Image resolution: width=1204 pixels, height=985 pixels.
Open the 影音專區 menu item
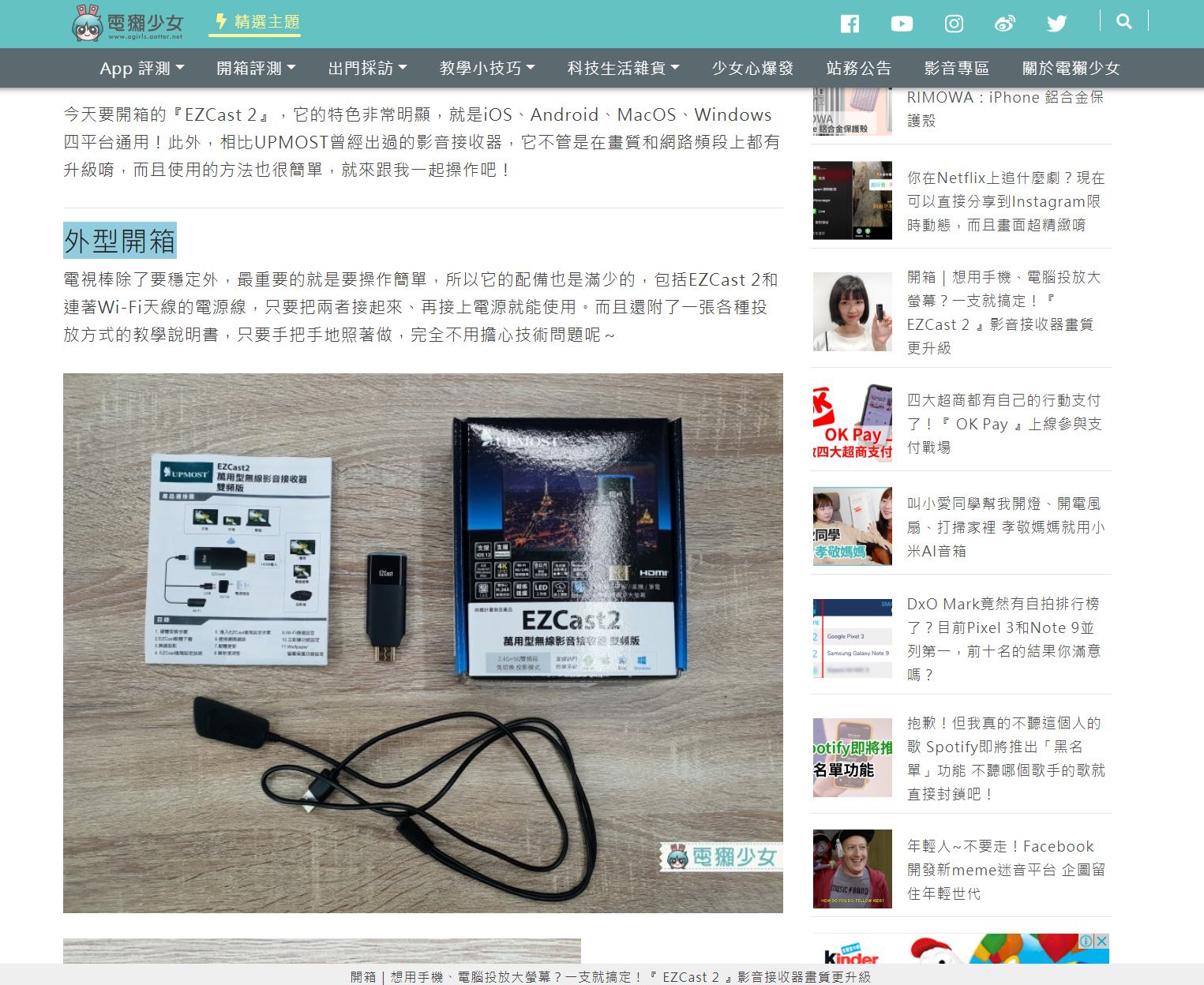coord(957,69)
